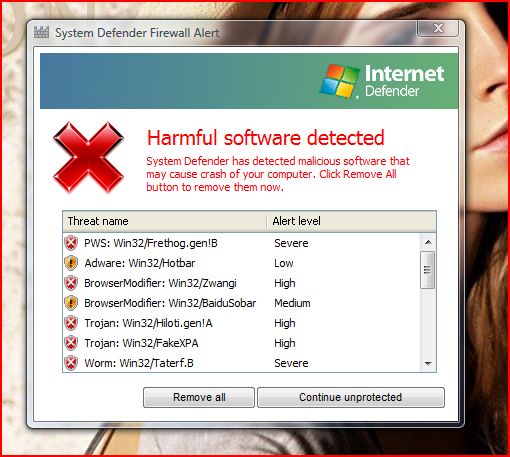
Task: Click the threat list scrollbar up arrow
Action: (x=428, y=242)
